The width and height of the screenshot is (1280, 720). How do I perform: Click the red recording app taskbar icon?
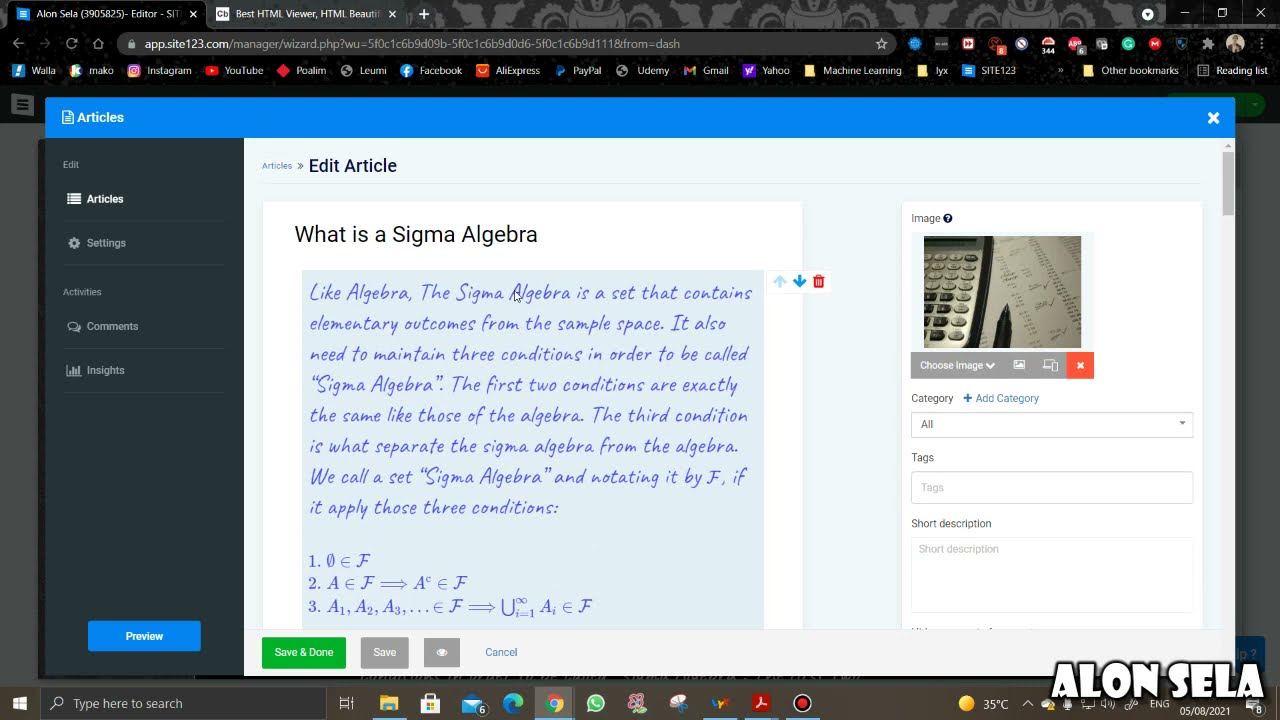(802, 703)
